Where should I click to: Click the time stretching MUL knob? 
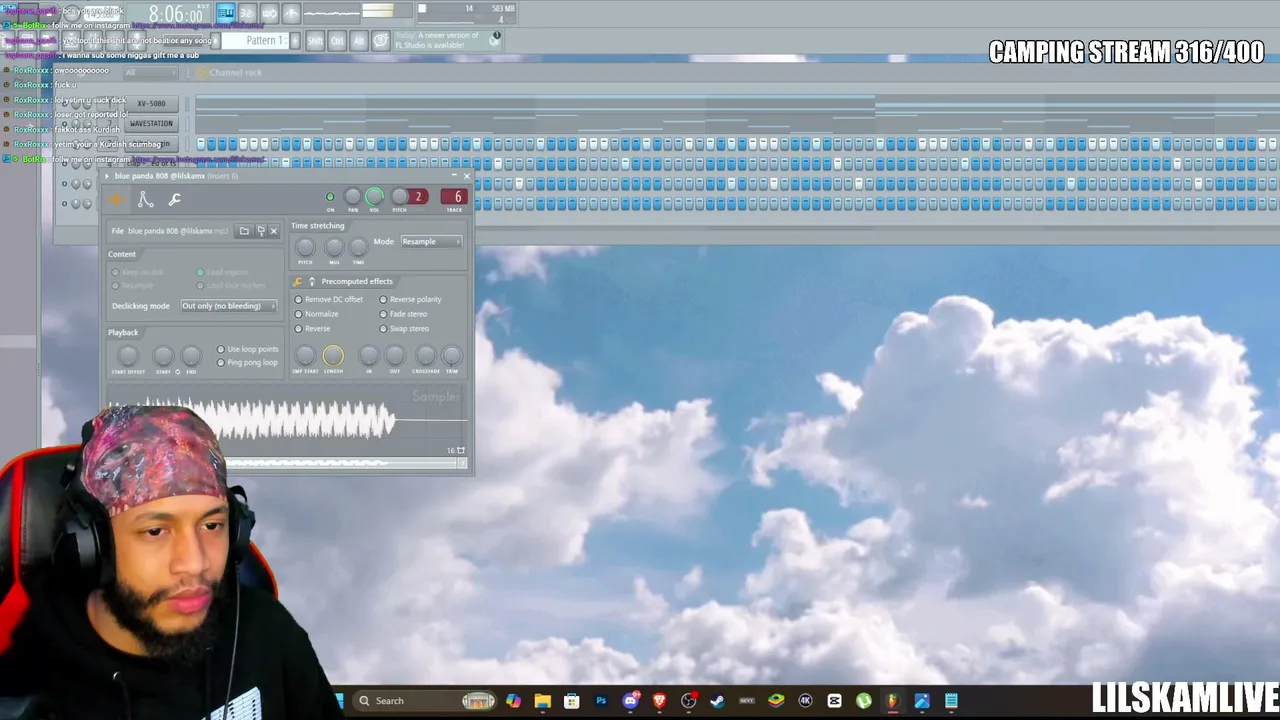(334, 247)
